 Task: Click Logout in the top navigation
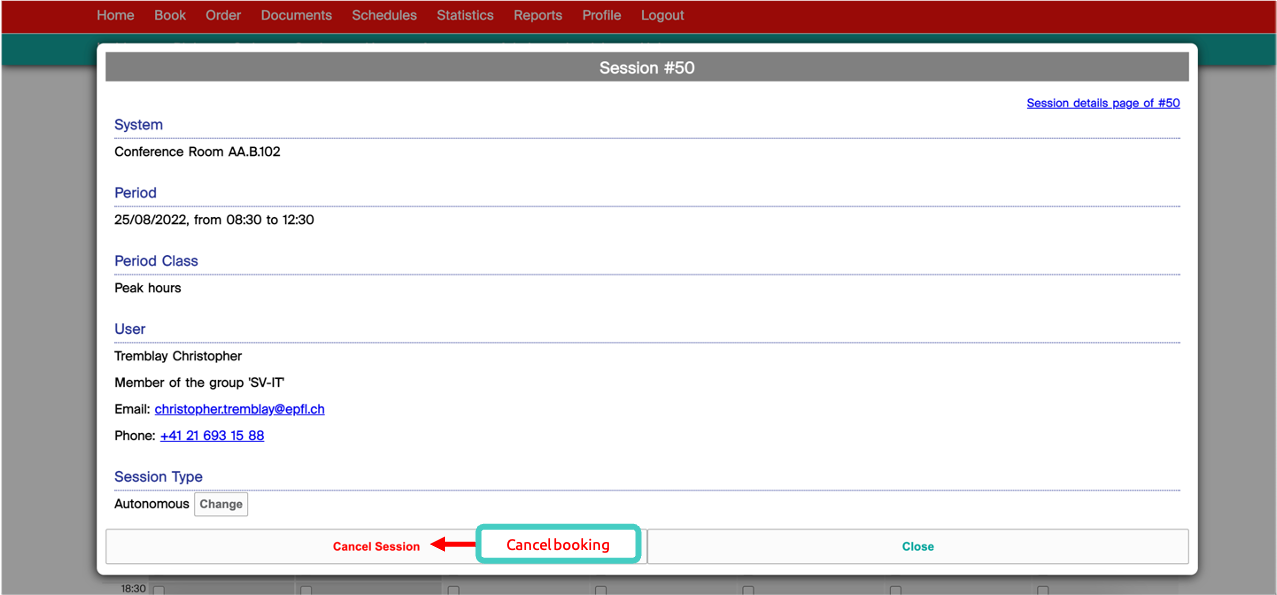[662, 15]
